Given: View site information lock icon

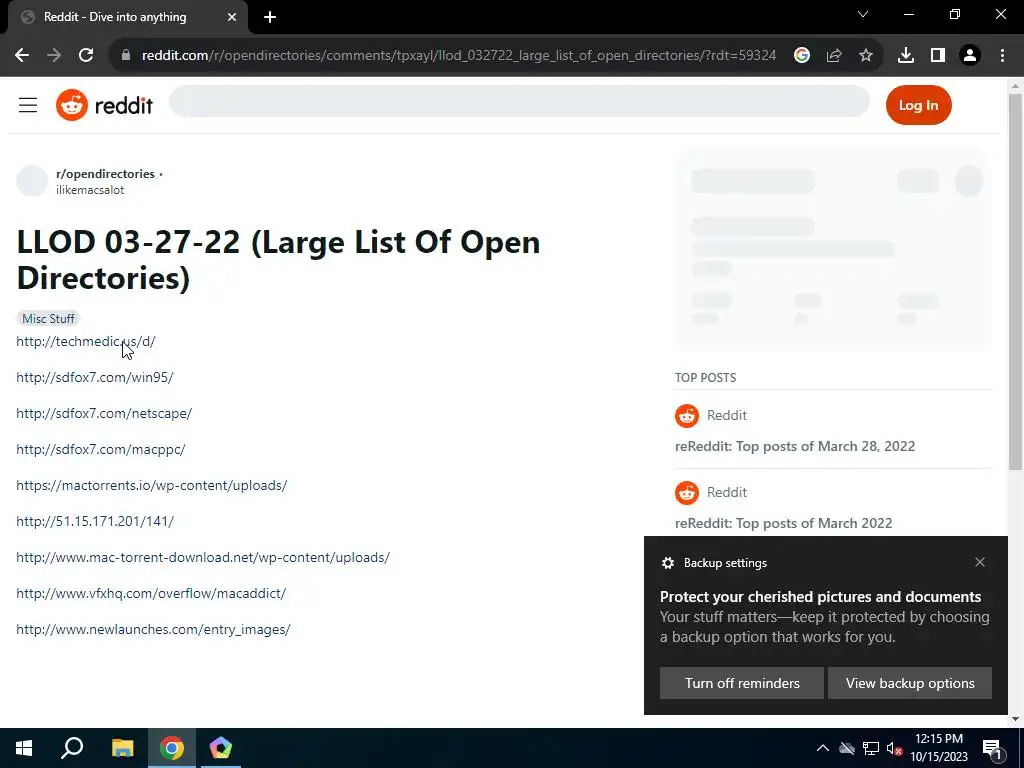Looking at the screenshot, I should tap(126, 56).
